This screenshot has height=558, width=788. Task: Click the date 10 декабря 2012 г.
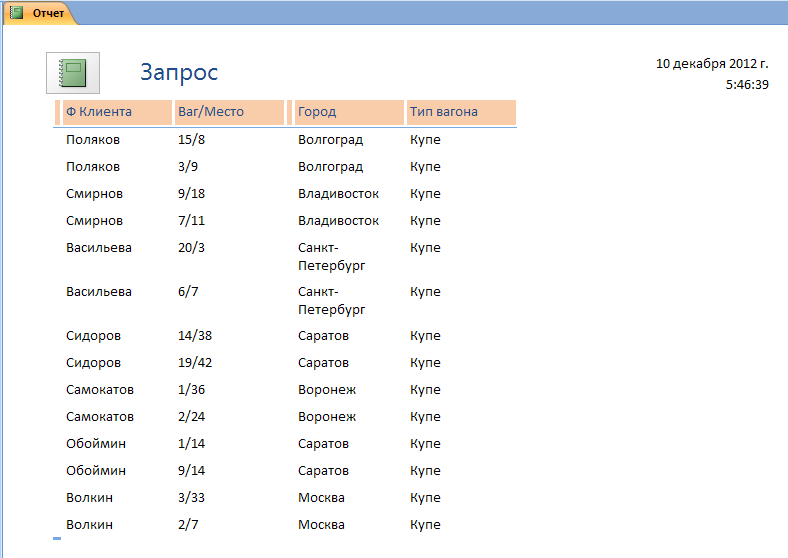pos(712,64)
